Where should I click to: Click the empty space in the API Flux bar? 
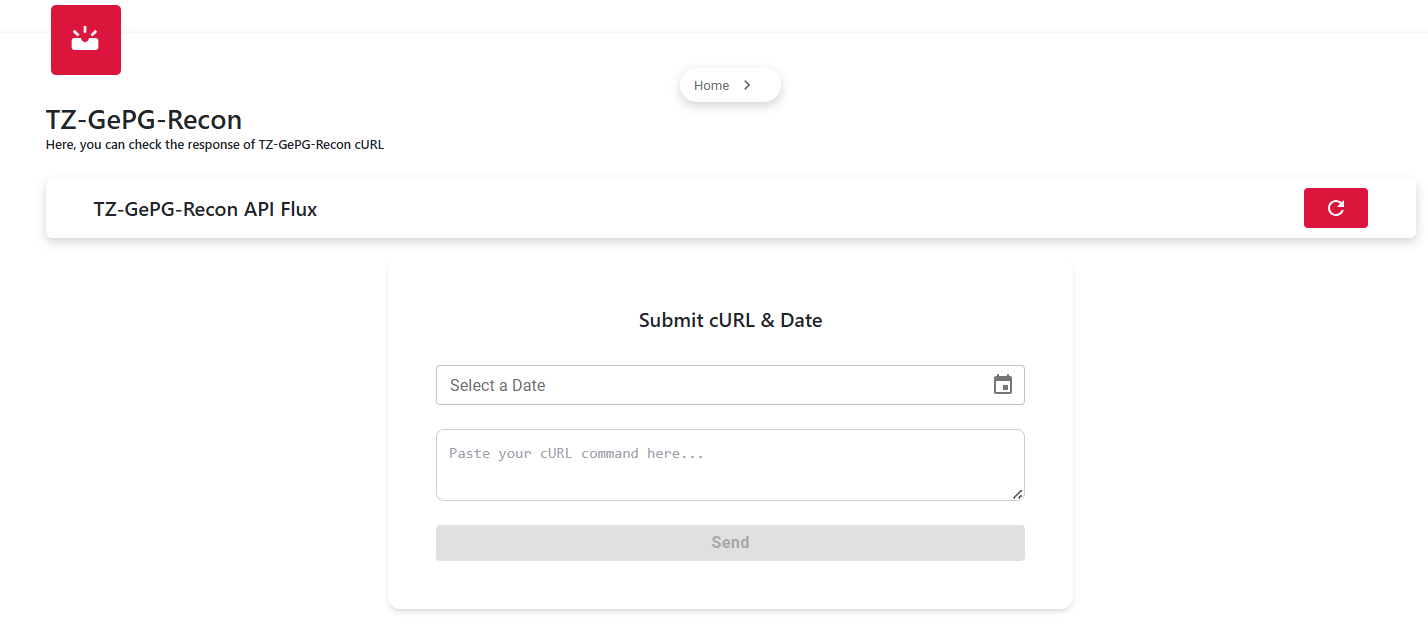(800, 209)
